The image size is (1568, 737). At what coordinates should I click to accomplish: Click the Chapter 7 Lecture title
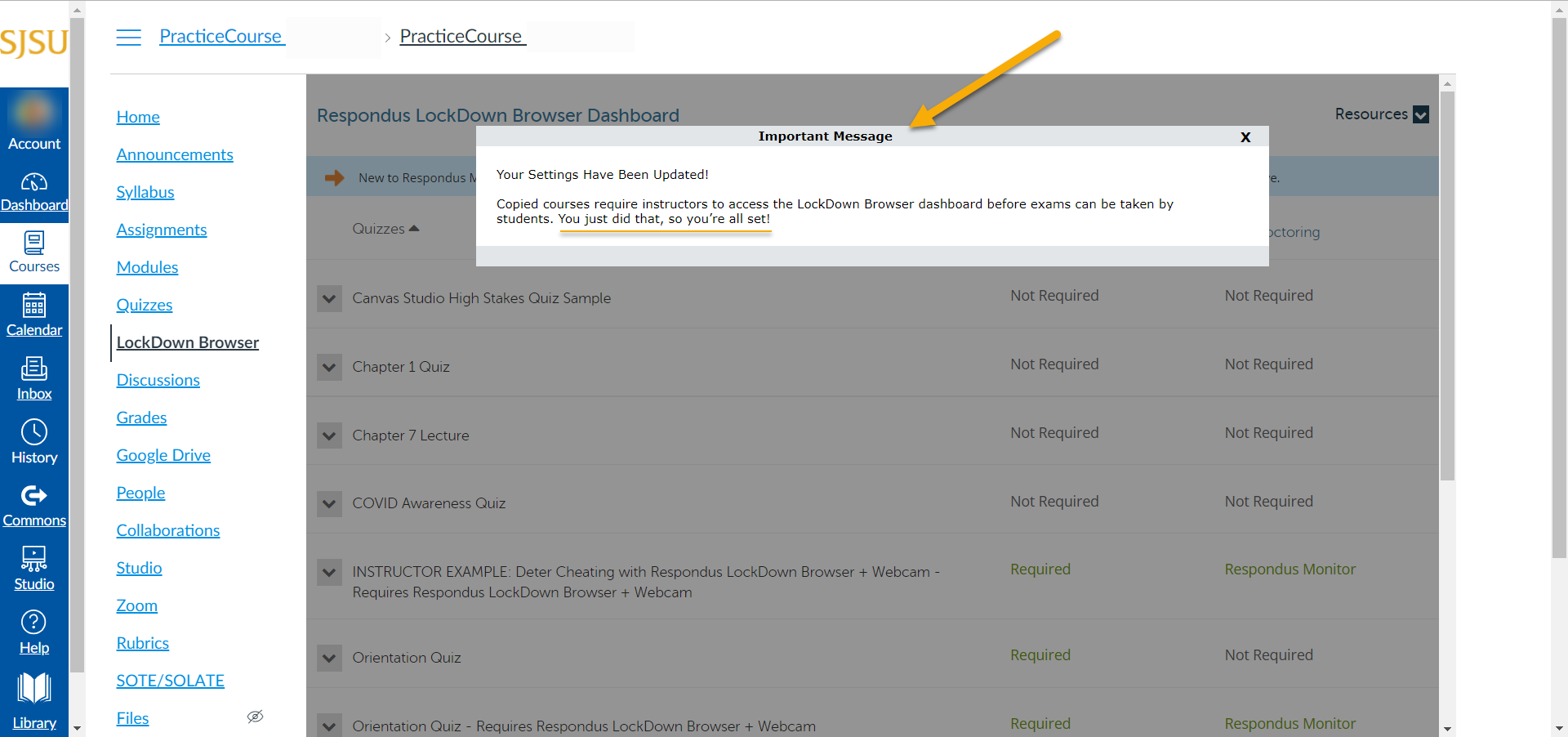[411, 435]
